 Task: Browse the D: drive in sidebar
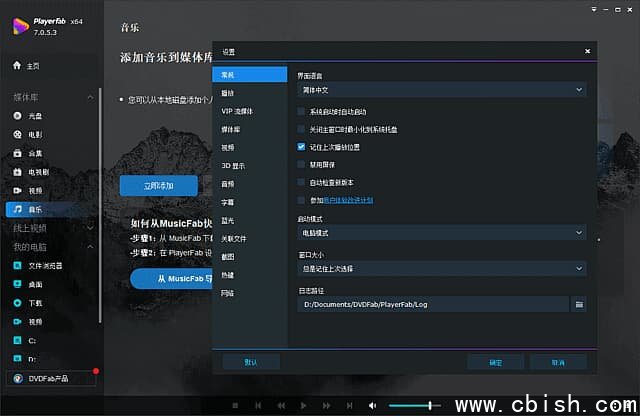click(x=24, y=359)
